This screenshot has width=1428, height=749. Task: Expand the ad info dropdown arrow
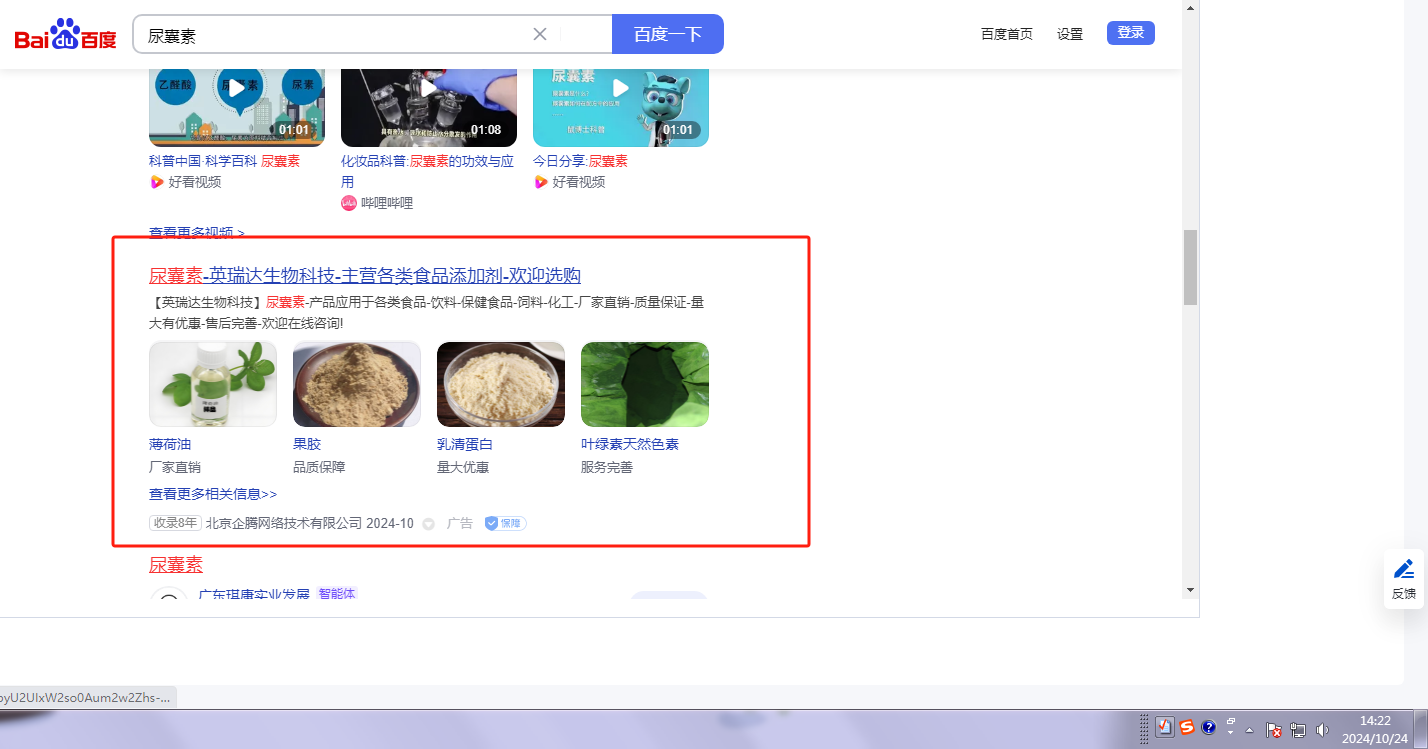tap(429, 524)
